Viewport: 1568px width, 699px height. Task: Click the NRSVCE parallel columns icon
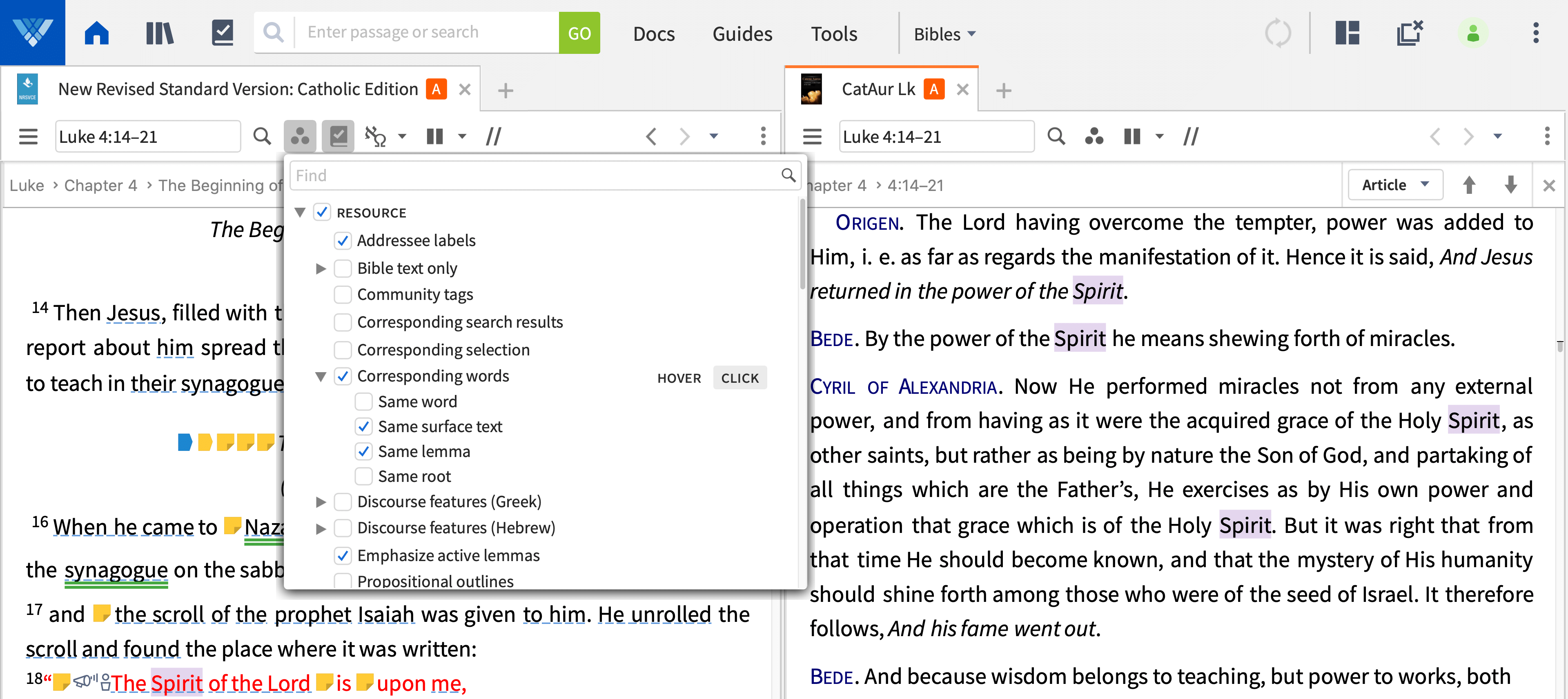(434, 136)
